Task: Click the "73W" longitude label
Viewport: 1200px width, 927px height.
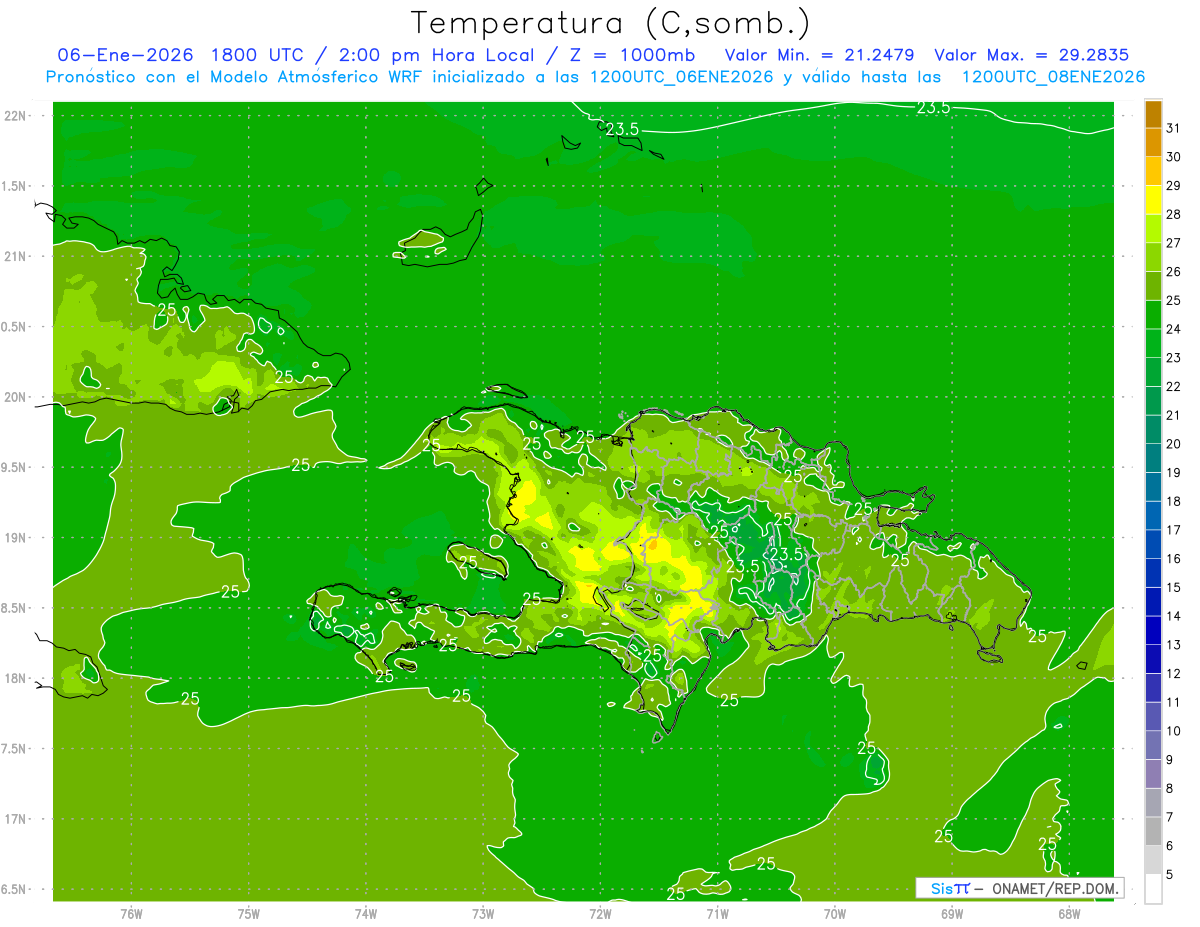Action: click(483, 914)
